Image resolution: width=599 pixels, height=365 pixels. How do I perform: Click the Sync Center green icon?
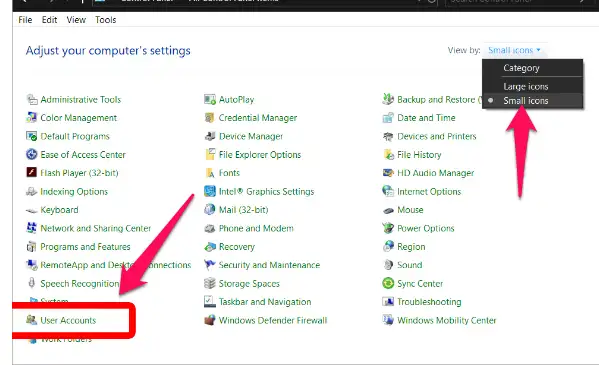tap(388, 283)
